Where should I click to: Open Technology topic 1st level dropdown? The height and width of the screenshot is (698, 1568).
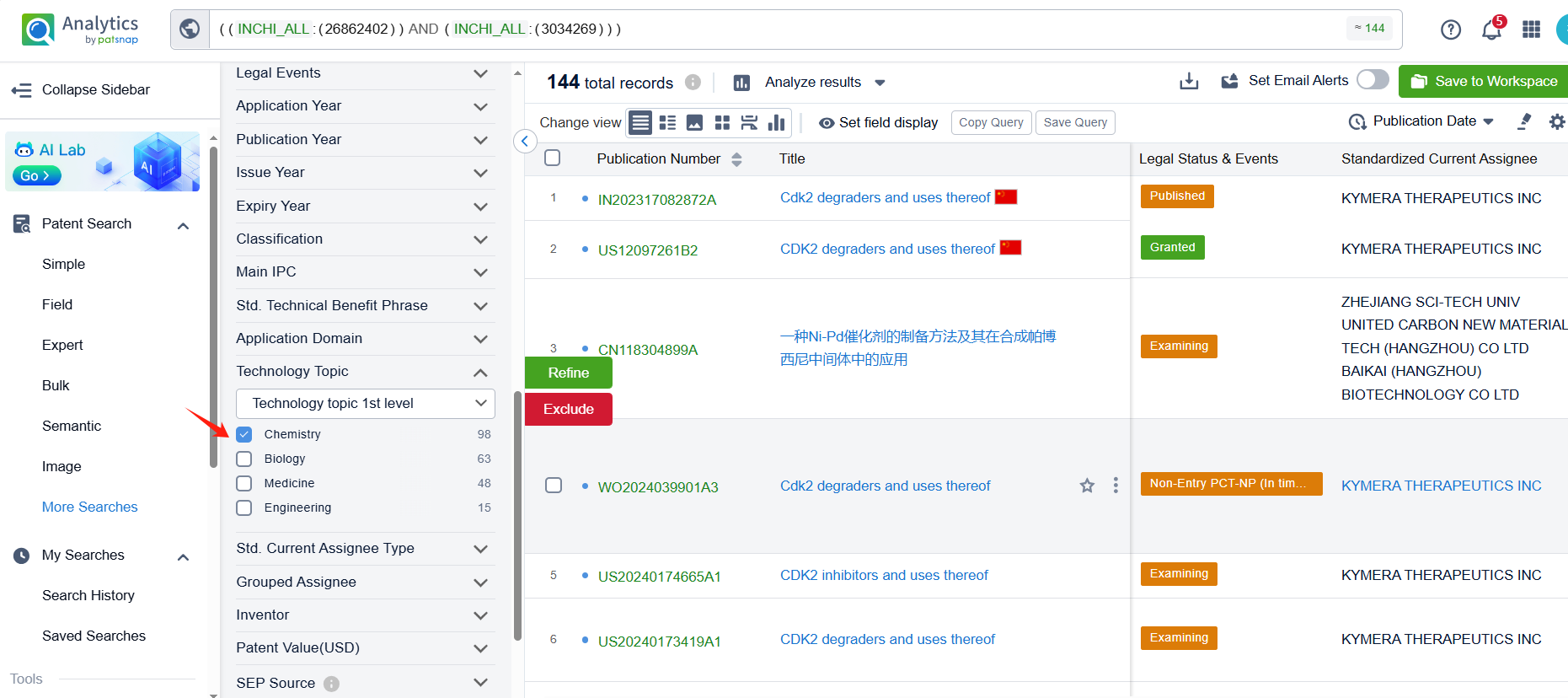coord(365,404)
